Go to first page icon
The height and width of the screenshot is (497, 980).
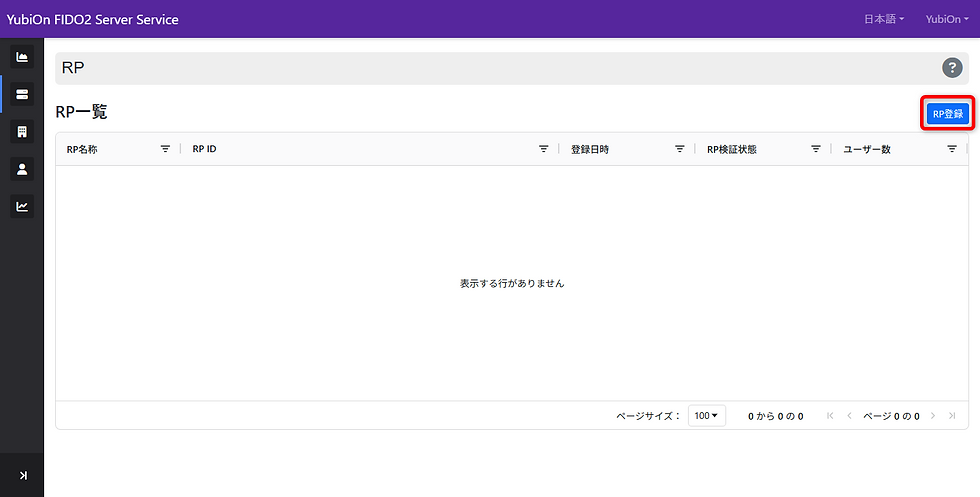tap(830, 416)
